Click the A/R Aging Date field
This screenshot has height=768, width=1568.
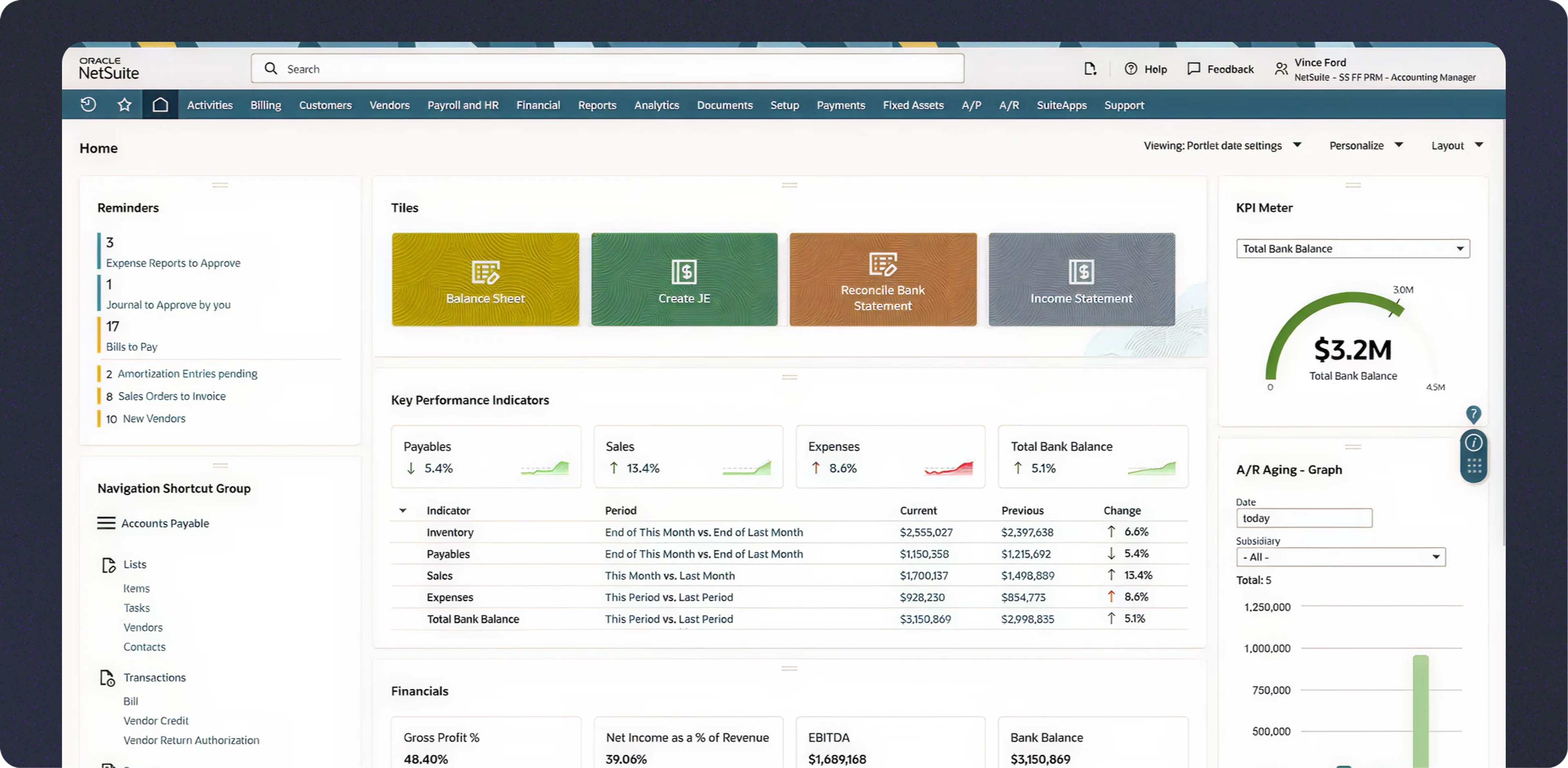click(x=1304, y=518)
